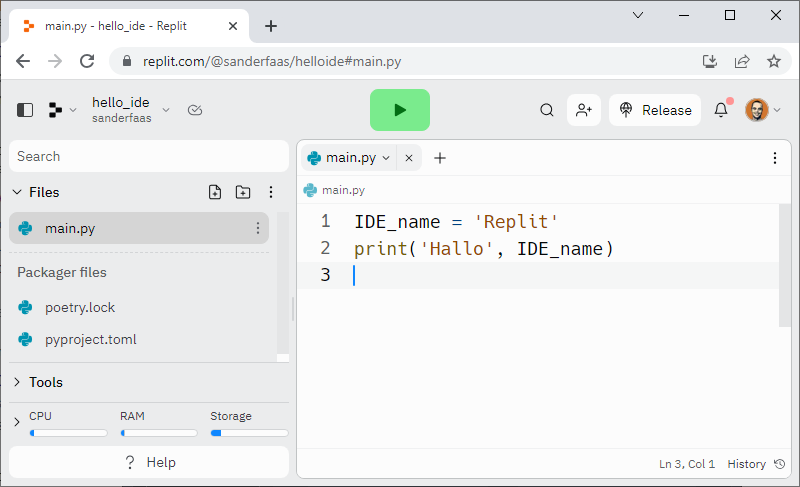Screen dimensions: 800x487
Task: Click the print statement on line 2
Action: click(x=484, y=249)
